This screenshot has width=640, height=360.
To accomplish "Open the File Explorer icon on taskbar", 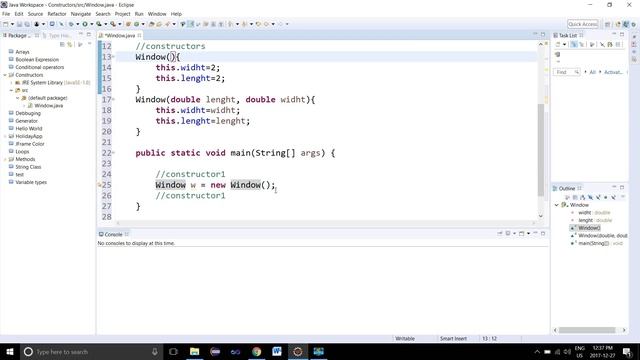I will [195, 351].
